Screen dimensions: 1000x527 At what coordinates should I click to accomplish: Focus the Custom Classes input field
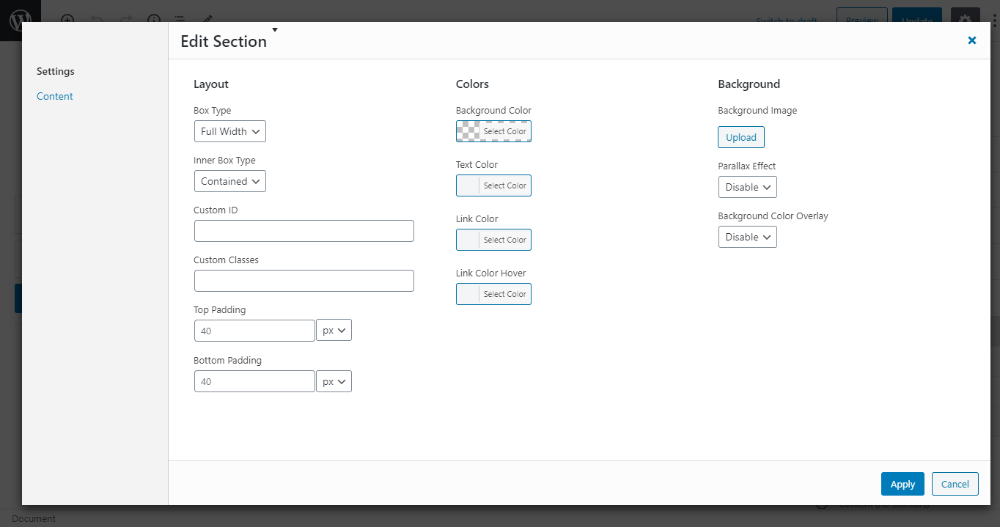304,281
